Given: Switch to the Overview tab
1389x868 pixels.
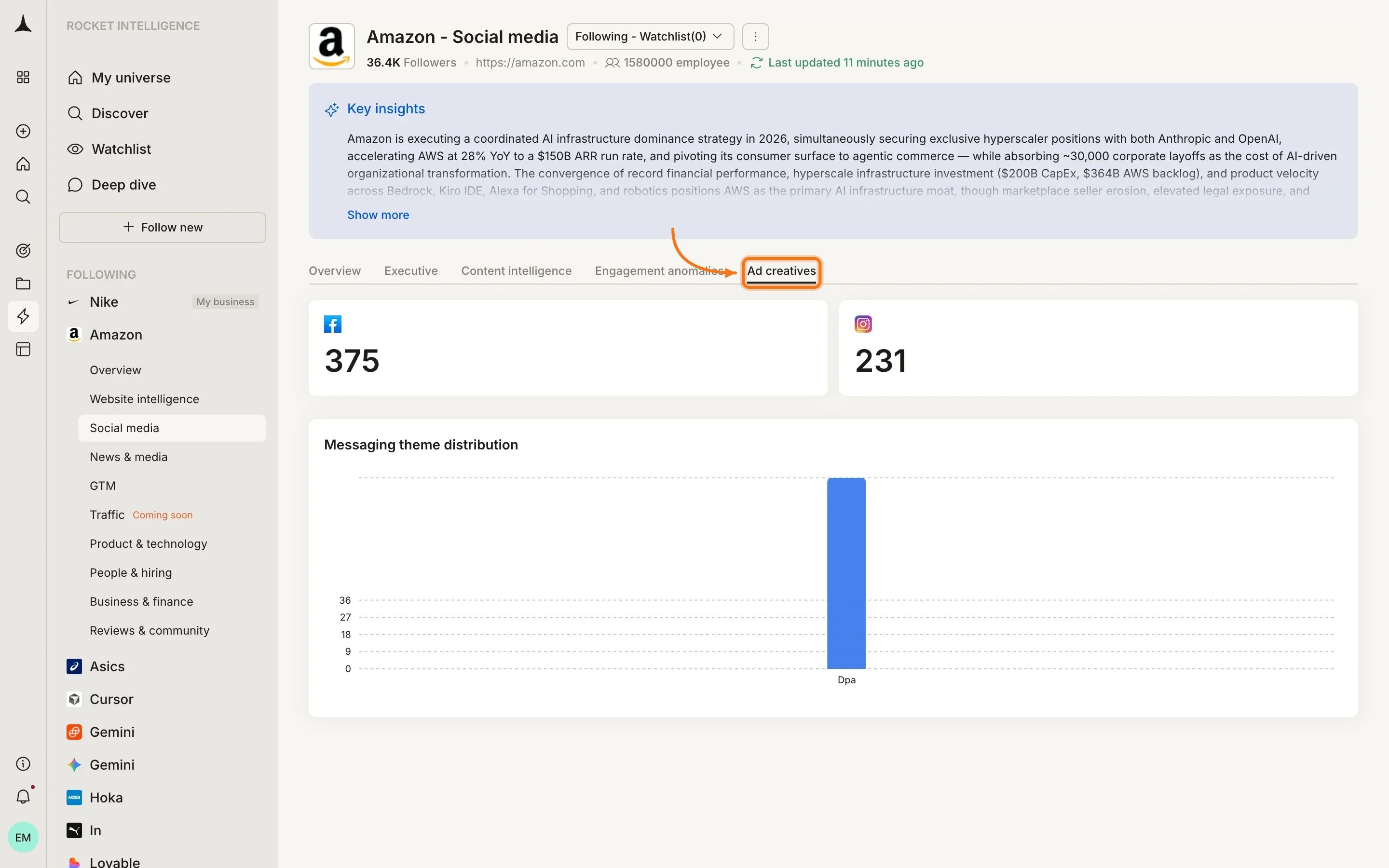Looking at the screenshot, I should click(335, 271).
